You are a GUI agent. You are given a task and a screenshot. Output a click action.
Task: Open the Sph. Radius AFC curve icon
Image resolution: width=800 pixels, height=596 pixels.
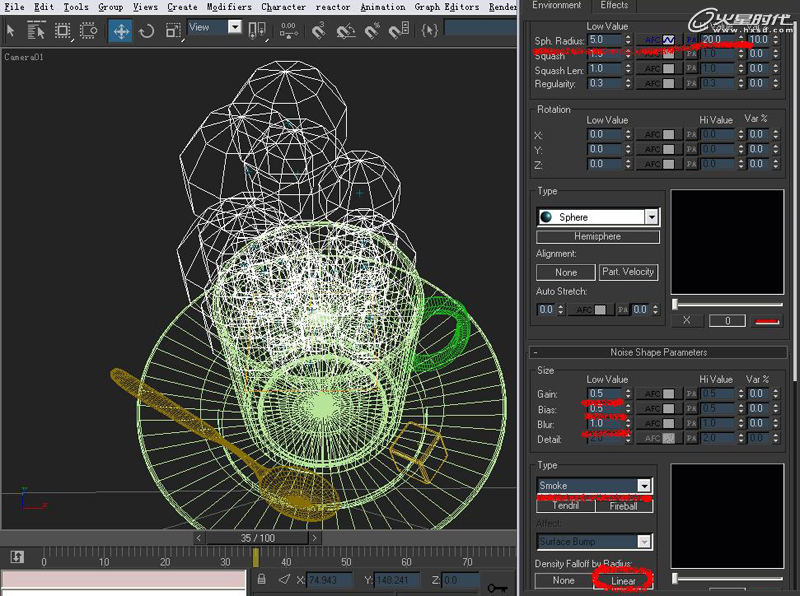(668, 39)
